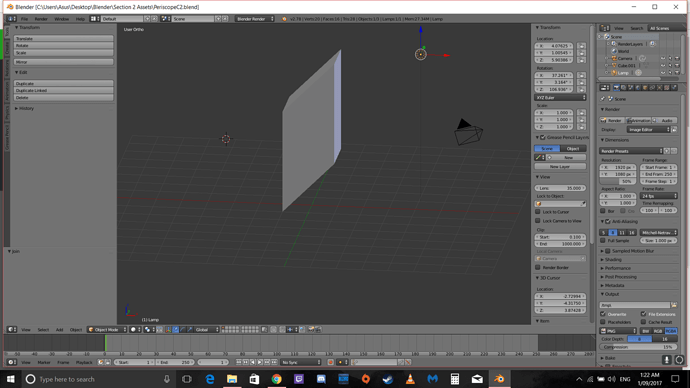Switch to the All Scenes outliner tab
The width and height of the screenshot is (690, 388).
coord(659,28)
